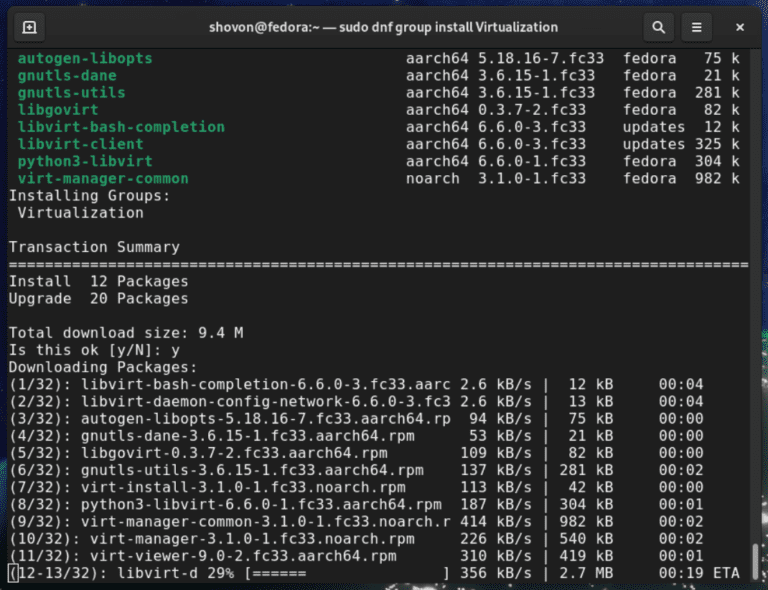This screenshot has width=768, height=590.
Task: Click the virt-manager-common package name
Action: pos(103,178)
